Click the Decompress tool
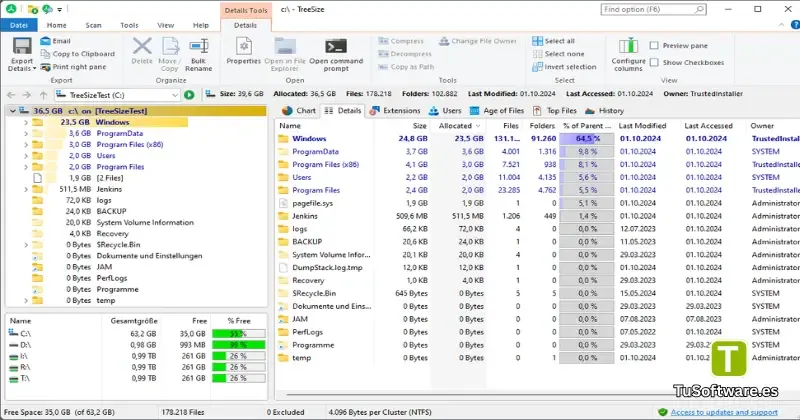Screen dimensions: 800x420 click(405, 54)
